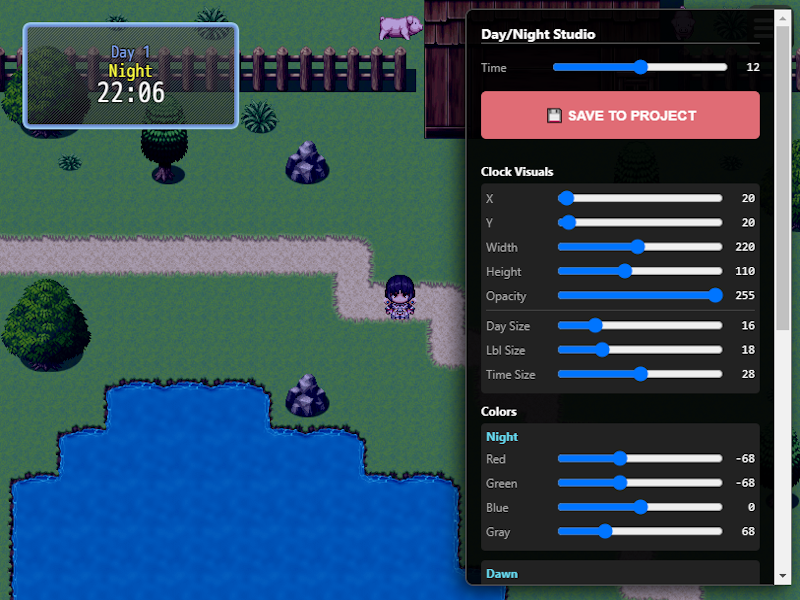
Task: Adjust the clock X position slider
Action: 640,198
